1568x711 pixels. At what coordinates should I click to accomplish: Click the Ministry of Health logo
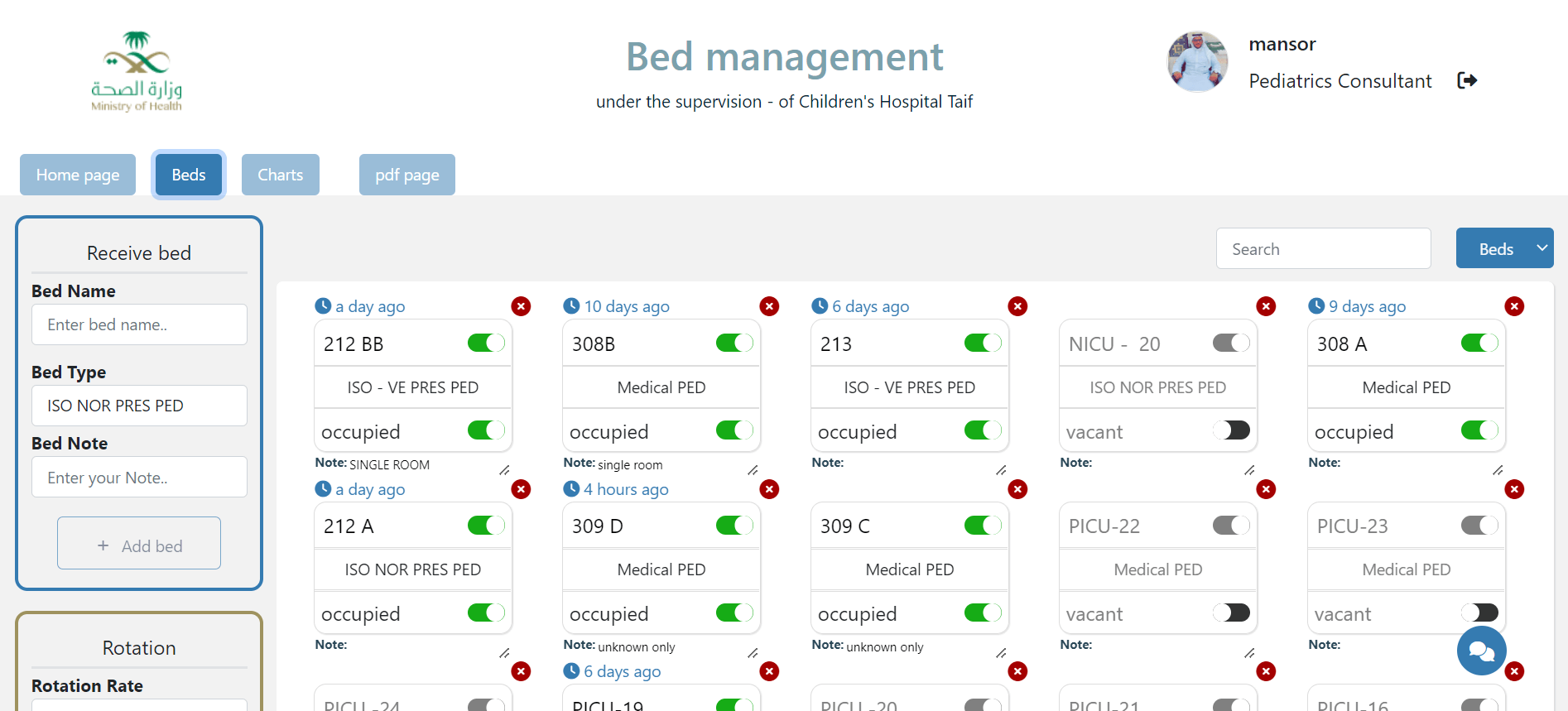click(x=137, y=71)
